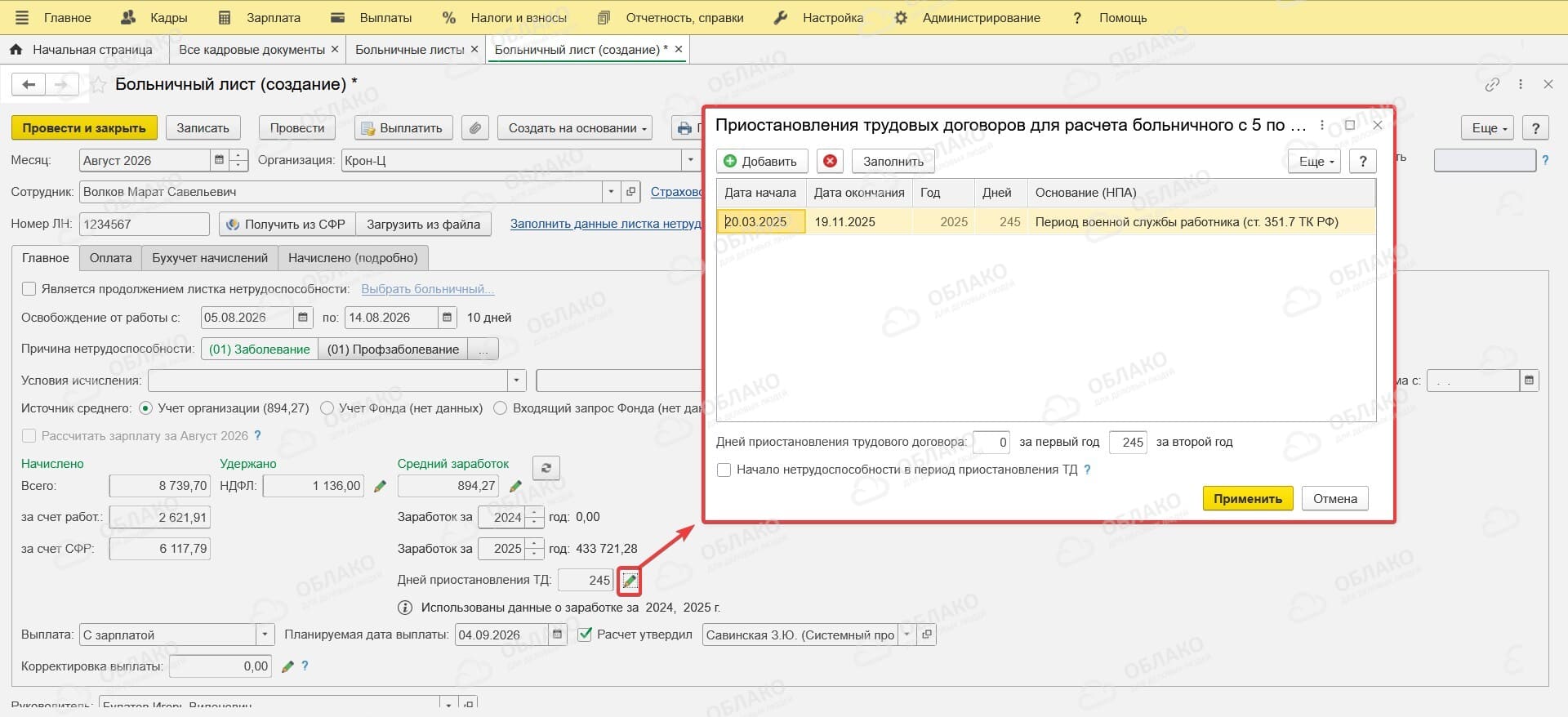Screen dimensions: 1568x717
Task: Open the Зарплата menu
Action: coord(260,17)
